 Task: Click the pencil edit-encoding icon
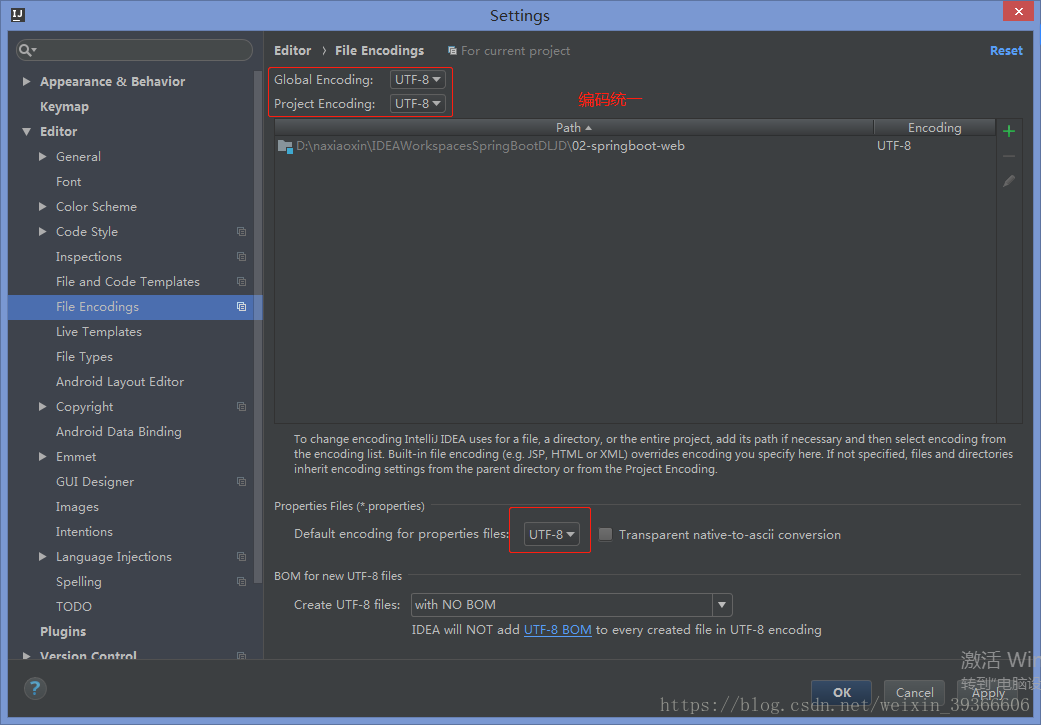click(1008, 181)
